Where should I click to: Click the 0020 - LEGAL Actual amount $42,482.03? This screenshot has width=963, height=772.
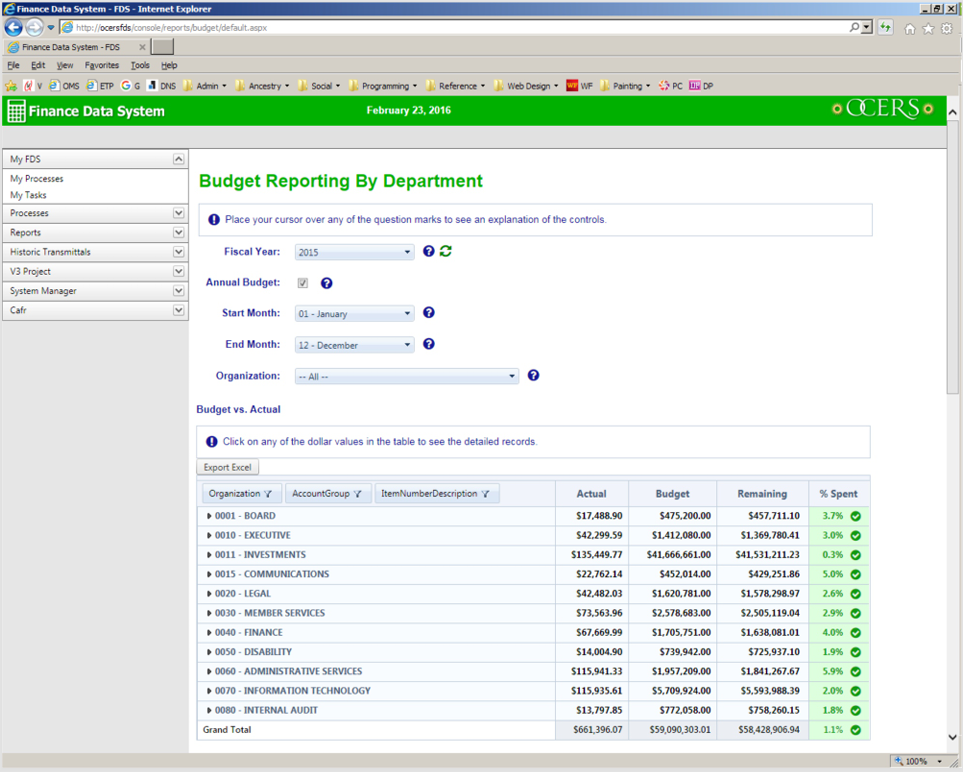point(599,594)
